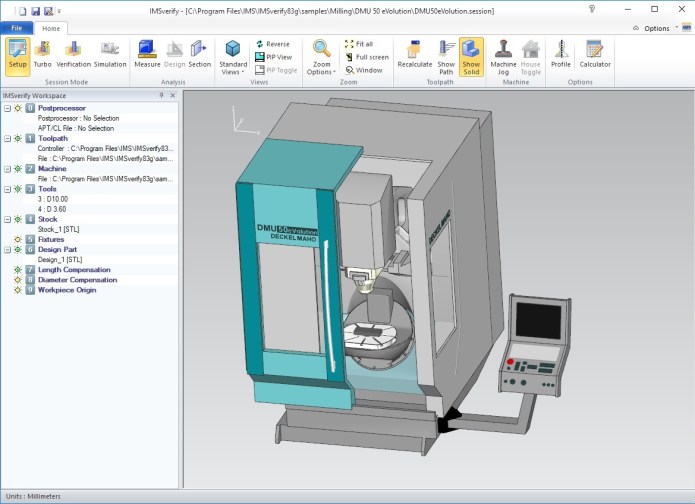
Task: Collapse the Stock tree node
Action: coord(7,219)
